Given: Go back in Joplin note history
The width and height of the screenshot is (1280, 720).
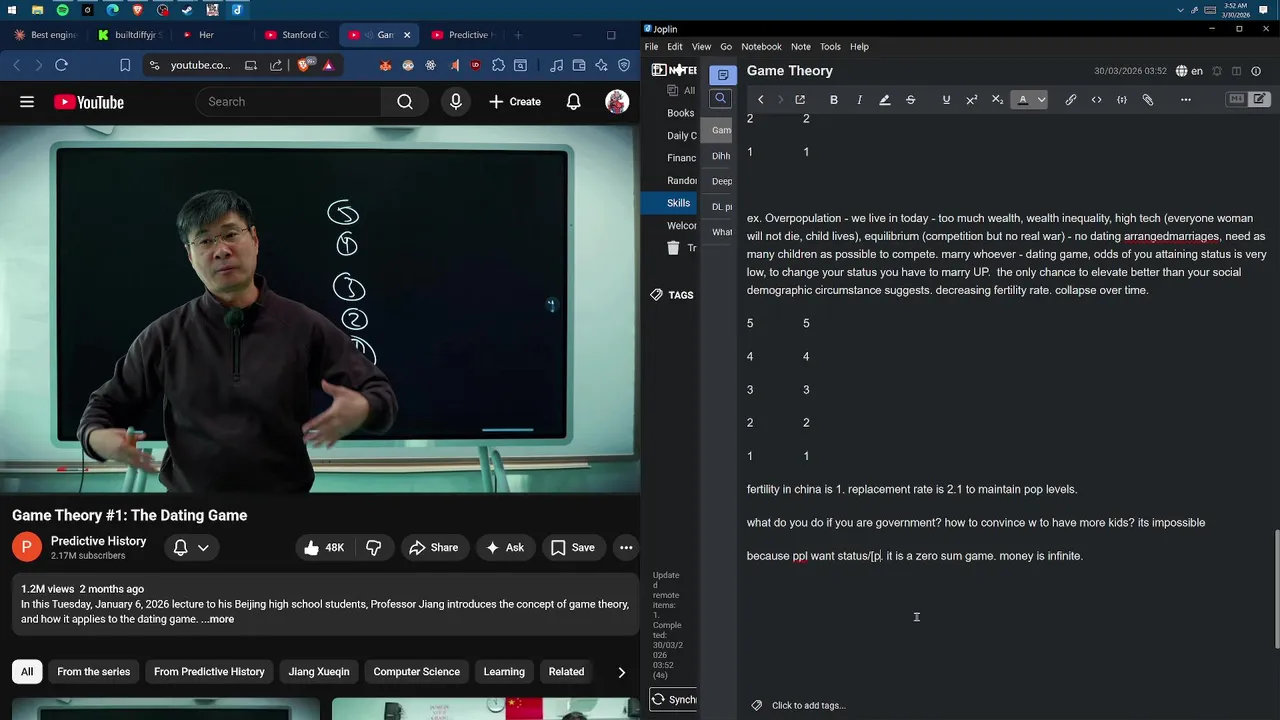Looking at the screenshot, I should point(761,100).
